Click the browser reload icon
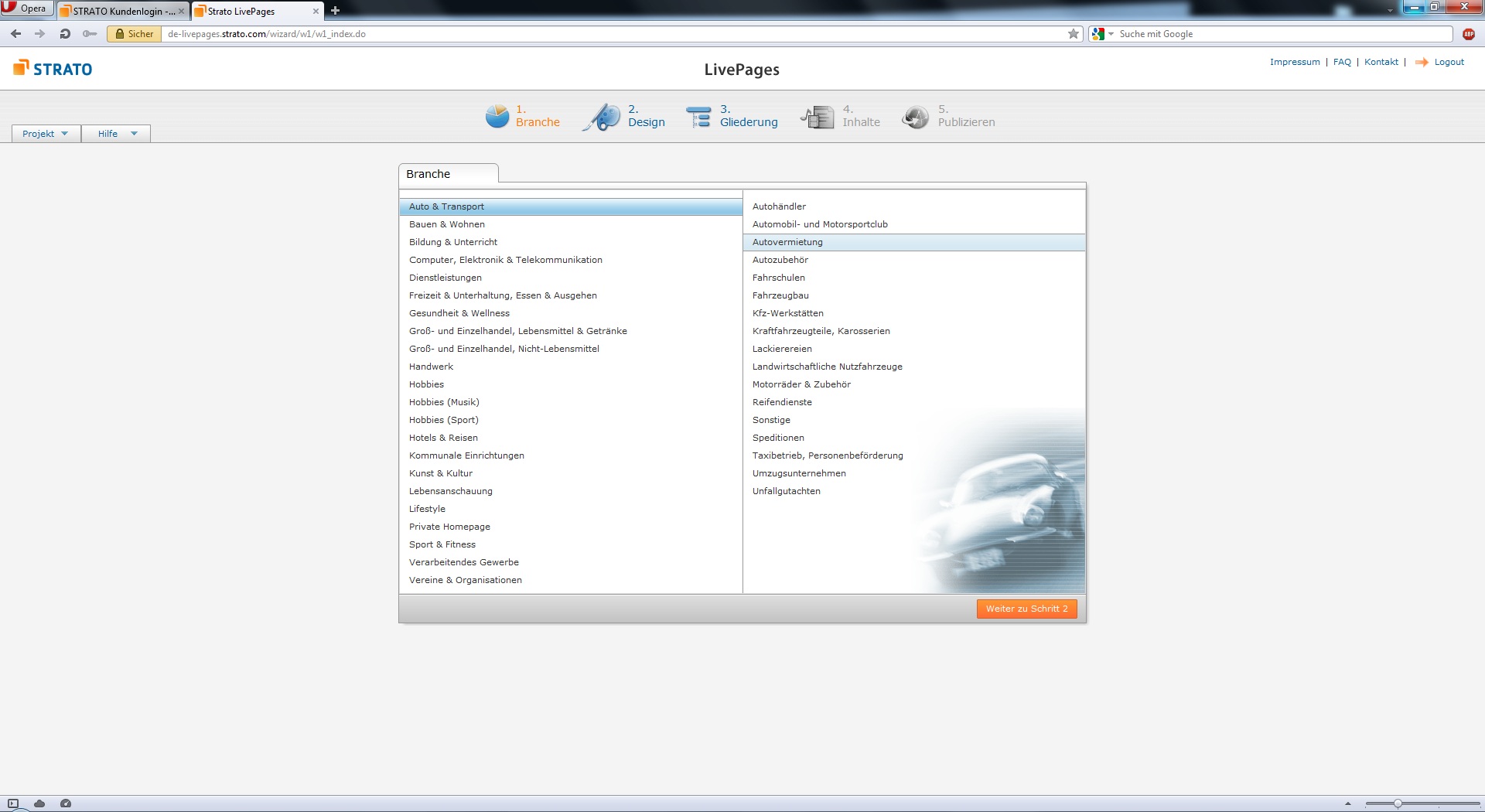The width and height of the screenshot is (1485, 812). point(65,34)
